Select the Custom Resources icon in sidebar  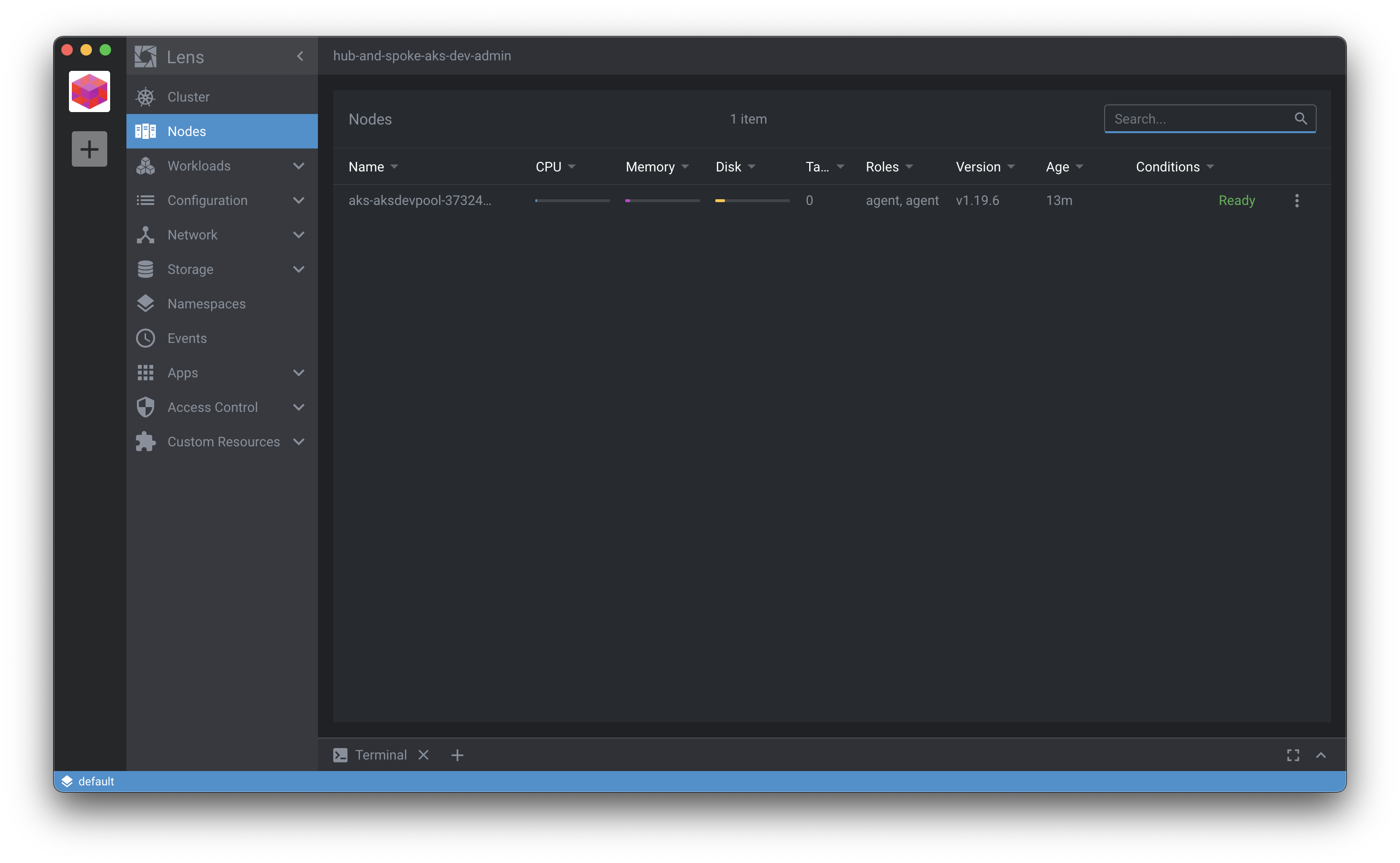[145, 441]
